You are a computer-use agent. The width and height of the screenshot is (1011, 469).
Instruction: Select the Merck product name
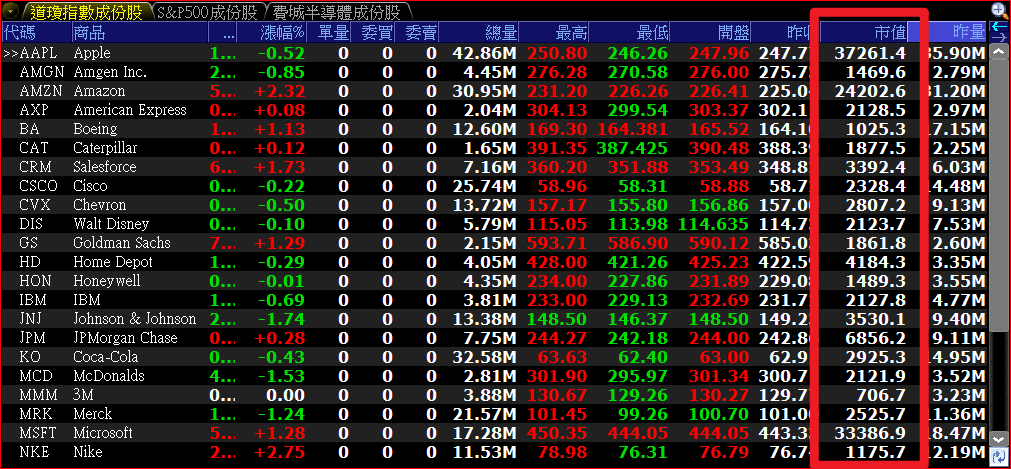pyautogui.click(x=93, y=414)
